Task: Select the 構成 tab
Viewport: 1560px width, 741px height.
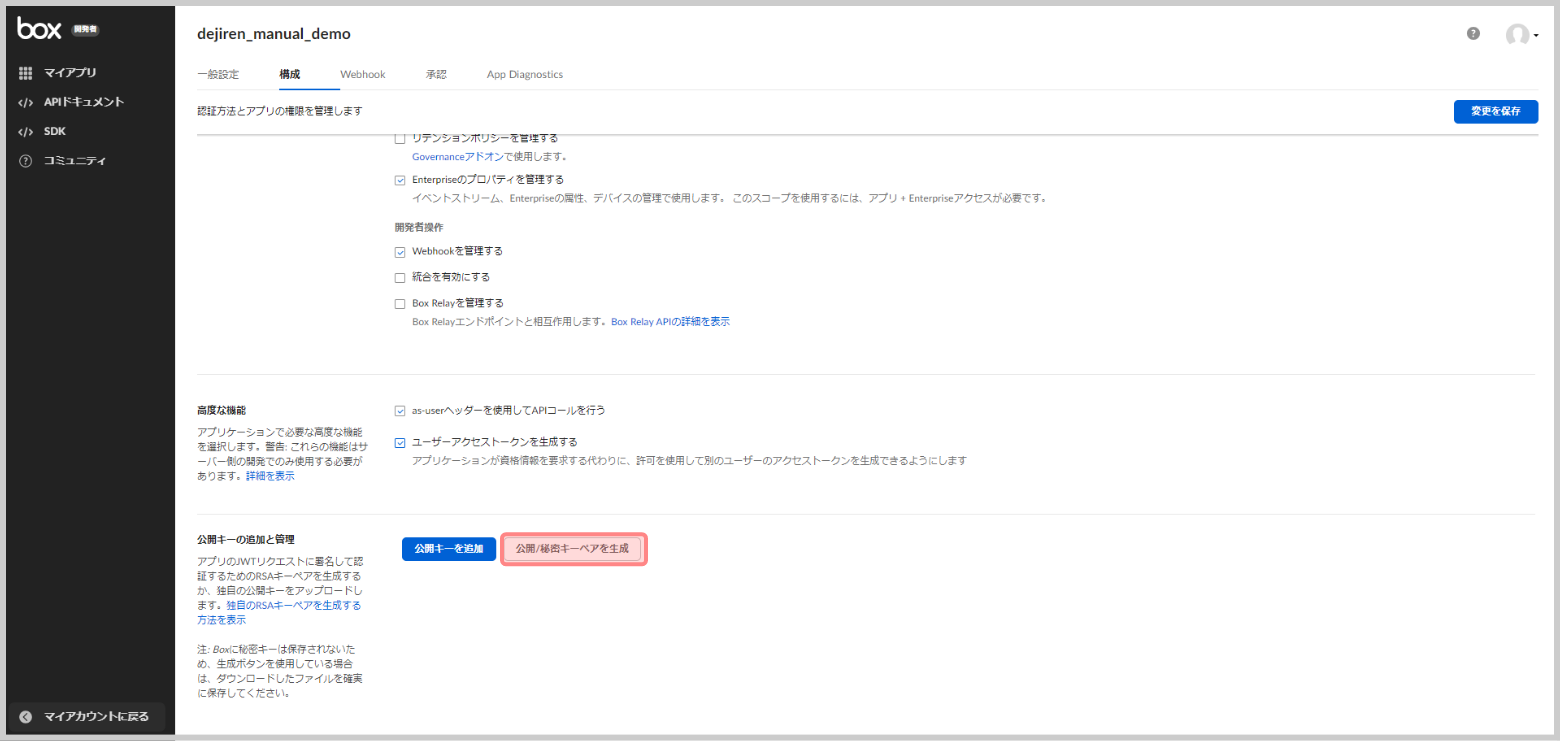Action: pyautogui.click(x=290, y=74)
